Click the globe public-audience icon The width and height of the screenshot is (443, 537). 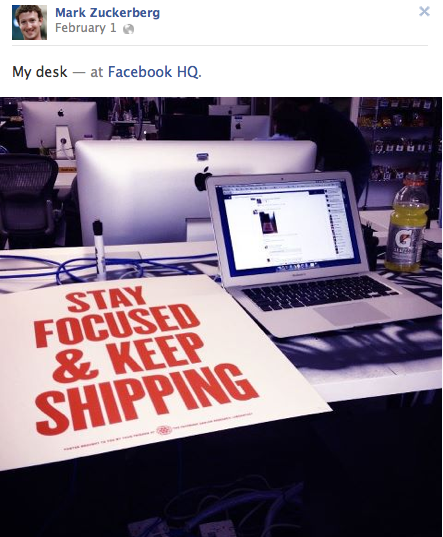(x=128, y=29)
